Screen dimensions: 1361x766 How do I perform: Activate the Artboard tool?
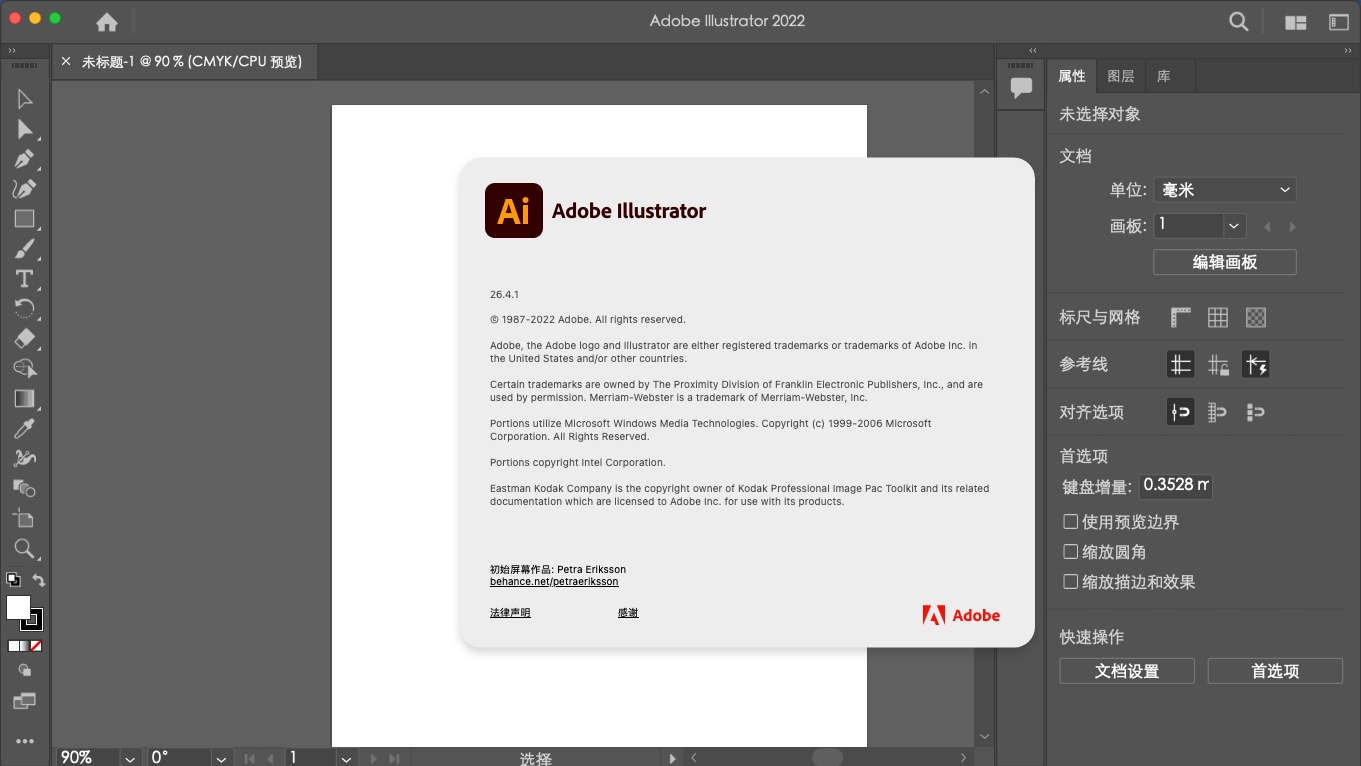(x=25, y=518)
